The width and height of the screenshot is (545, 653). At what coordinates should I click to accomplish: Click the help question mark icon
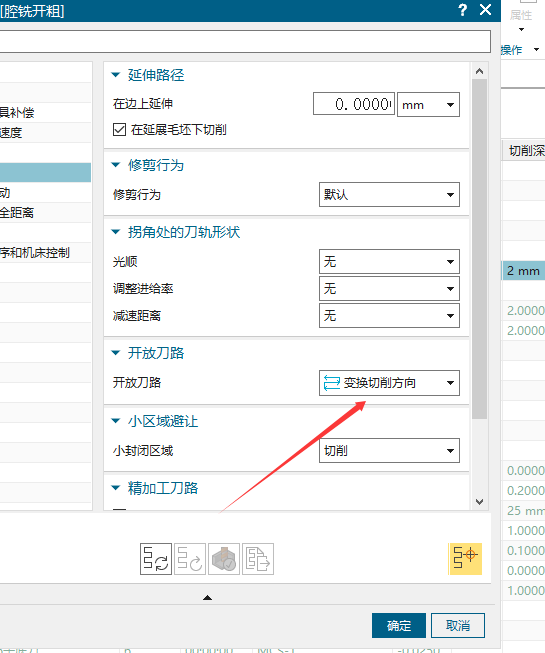click(462, 10)
